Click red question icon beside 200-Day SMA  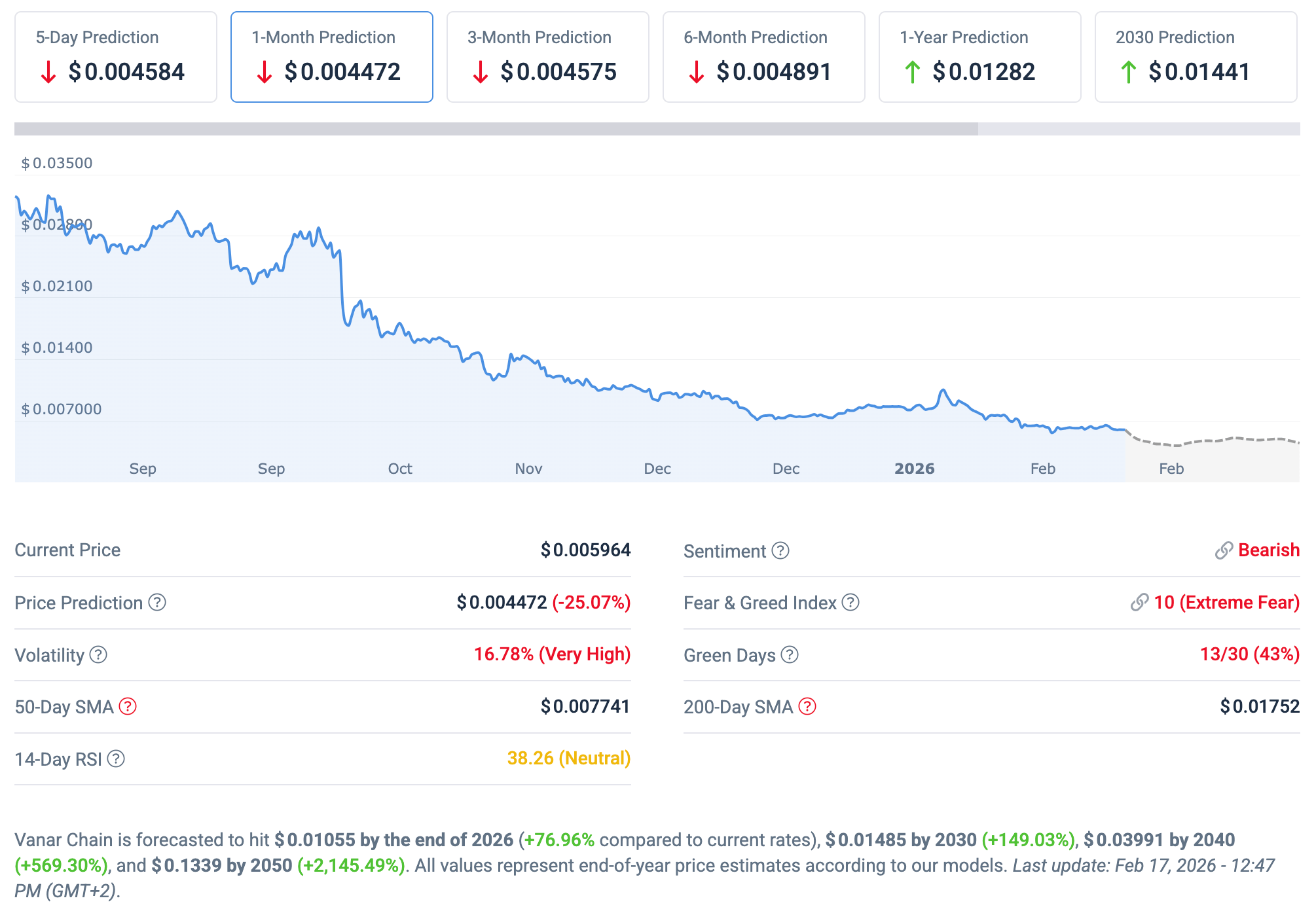pos(807,706)
